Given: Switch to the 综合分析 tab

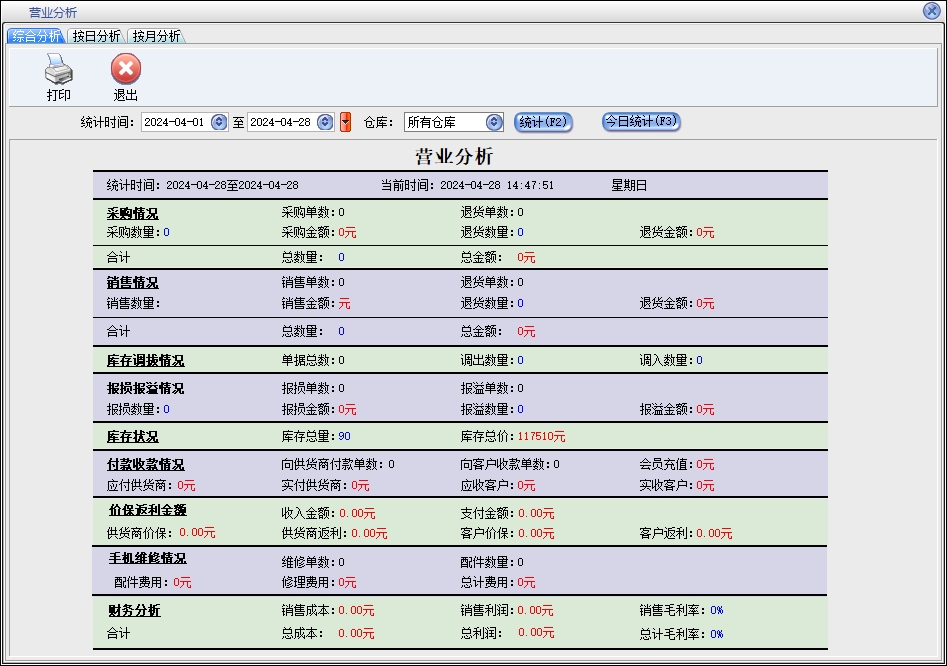Looking at the screenshot, I should coord(36,36).
